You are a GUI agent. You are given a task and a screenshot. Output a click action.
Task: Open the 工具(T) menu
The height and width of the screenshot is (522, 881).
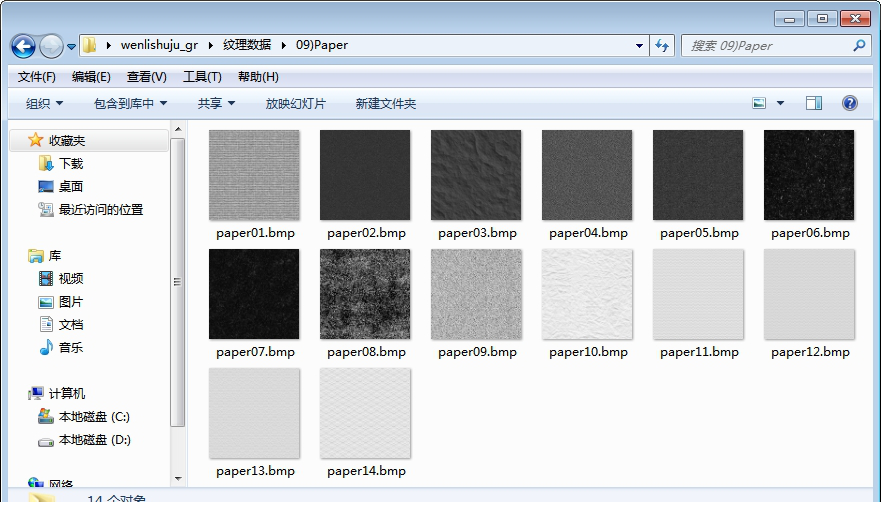(x=202, y=77)
